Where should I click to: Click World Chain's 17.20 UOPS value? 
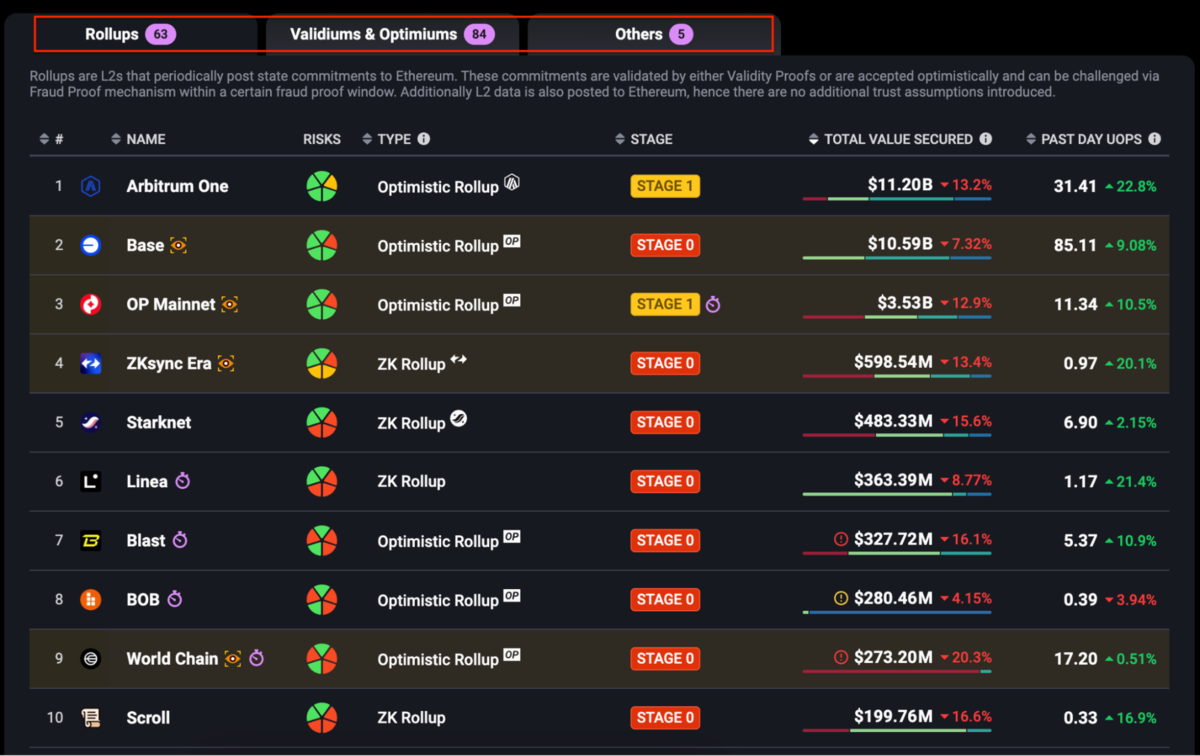1075,658
